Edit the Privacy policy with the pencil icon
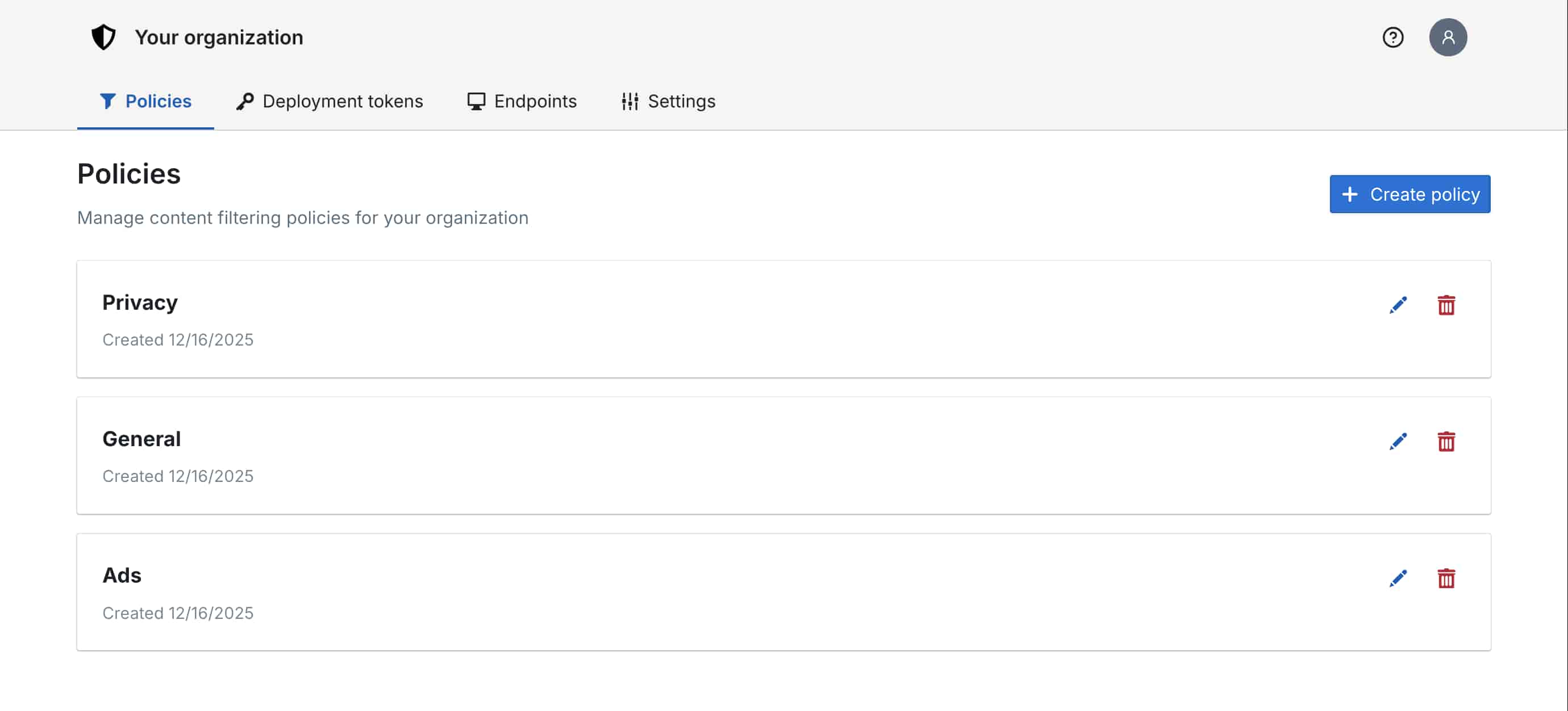 [1398, 305]
